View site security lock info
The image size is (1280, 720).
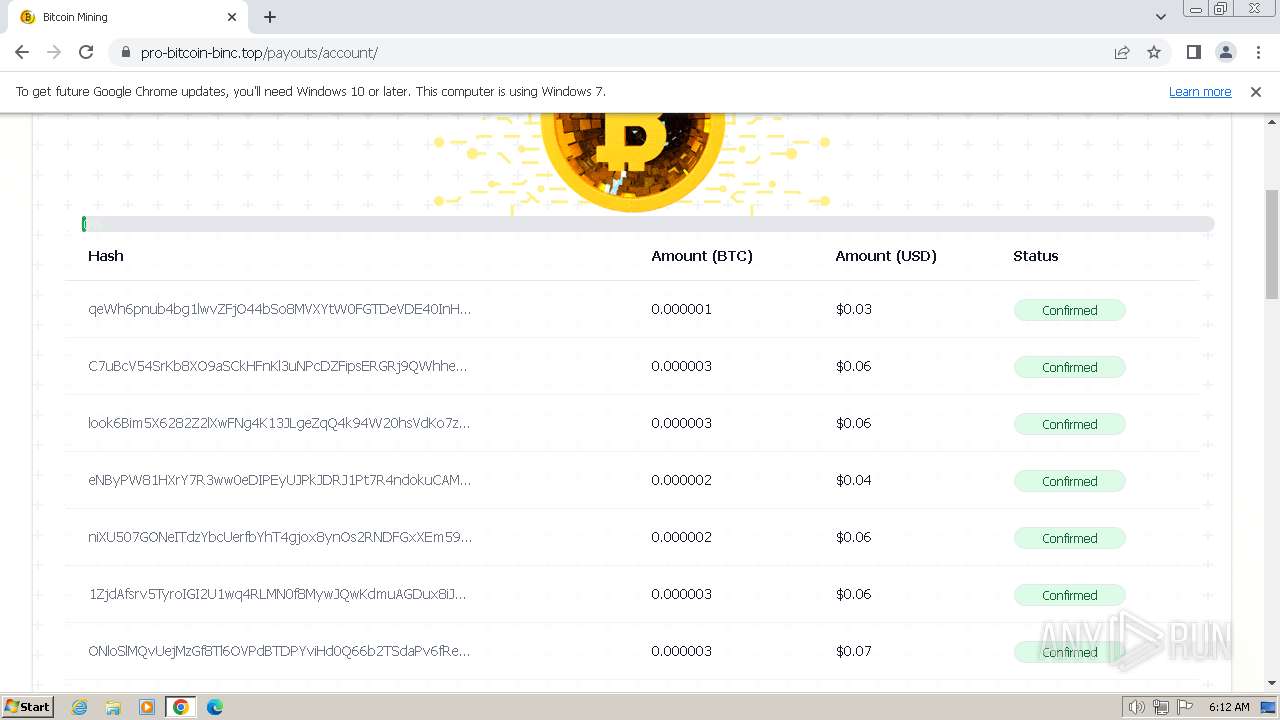click(x=125, y=52)
